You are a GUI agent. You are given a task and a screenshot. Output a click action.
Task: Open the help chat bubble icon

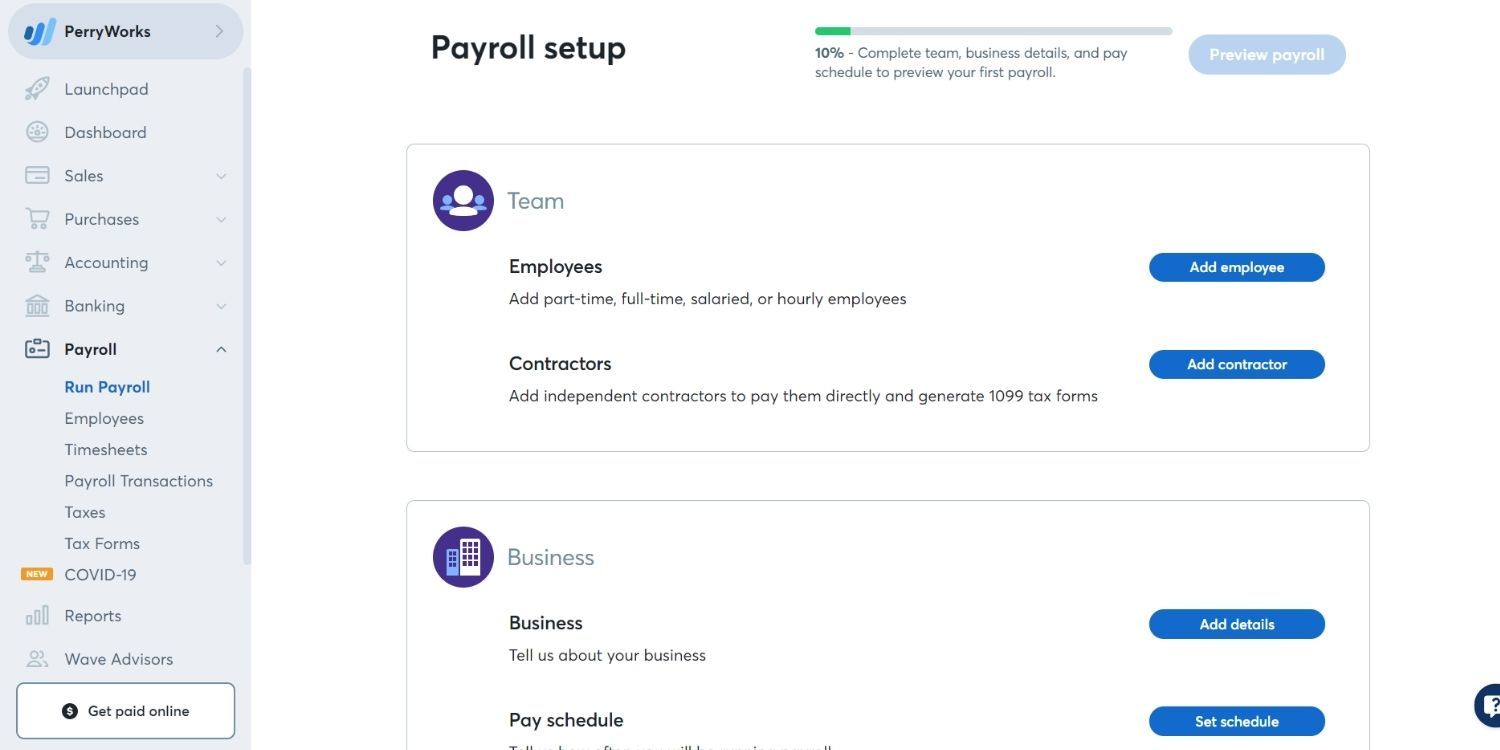point(1489,704)
